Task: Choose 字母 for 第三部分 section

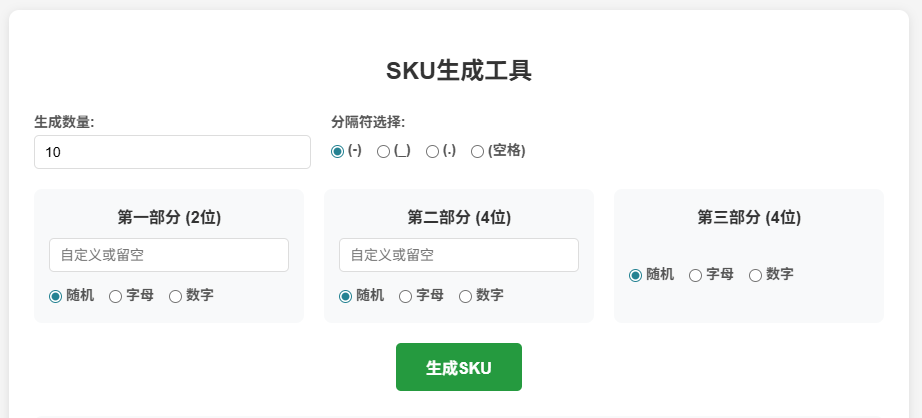Action: point(696,275)
